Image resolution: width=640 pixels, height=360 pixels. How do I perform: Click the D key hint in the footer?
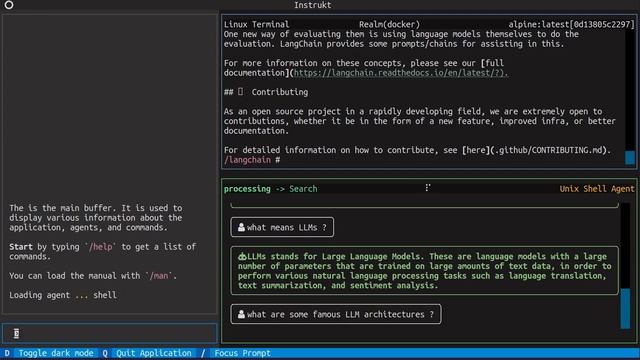coord(7,353)
